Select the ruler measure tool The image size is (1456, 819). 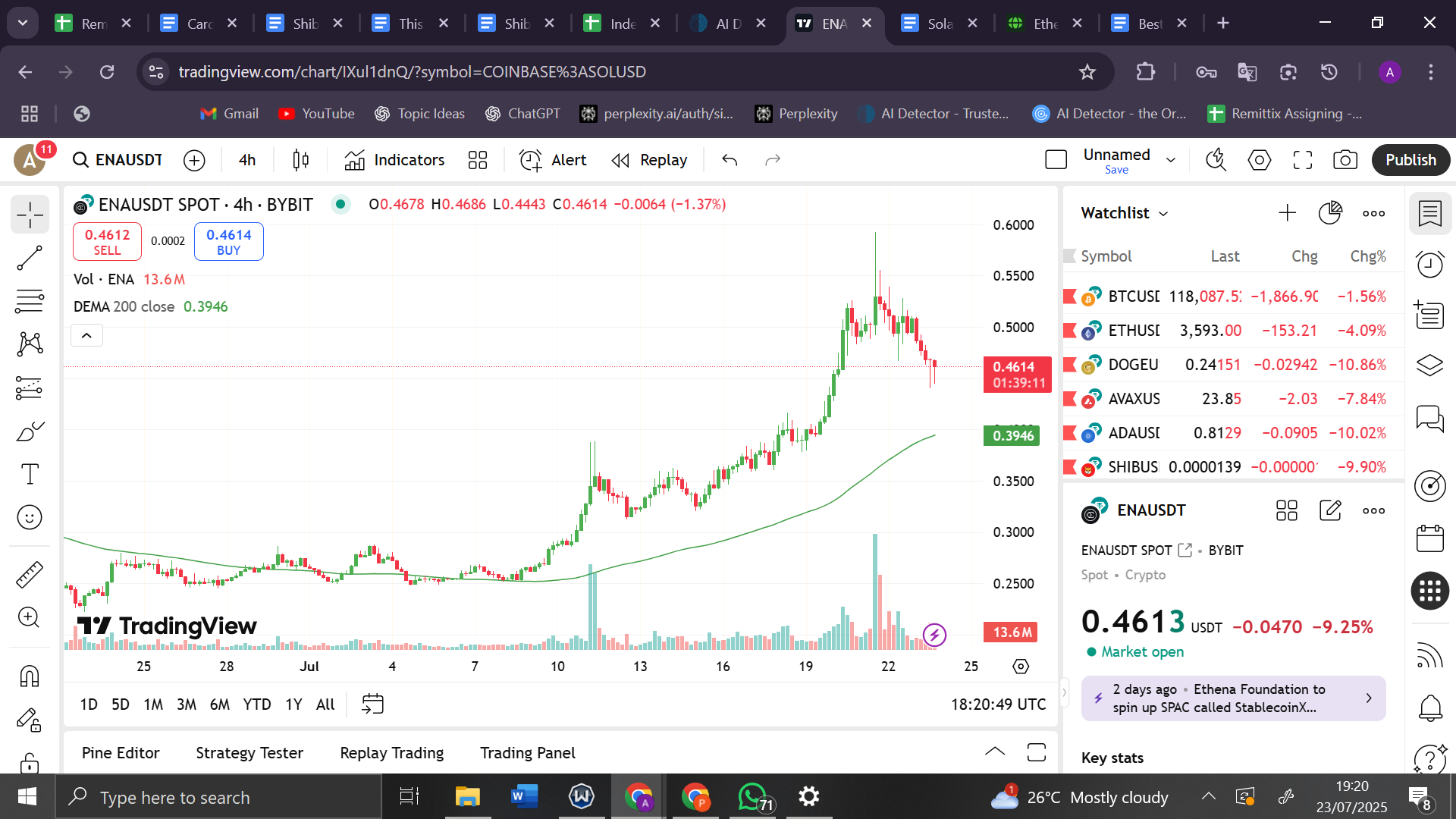point(30,575)
